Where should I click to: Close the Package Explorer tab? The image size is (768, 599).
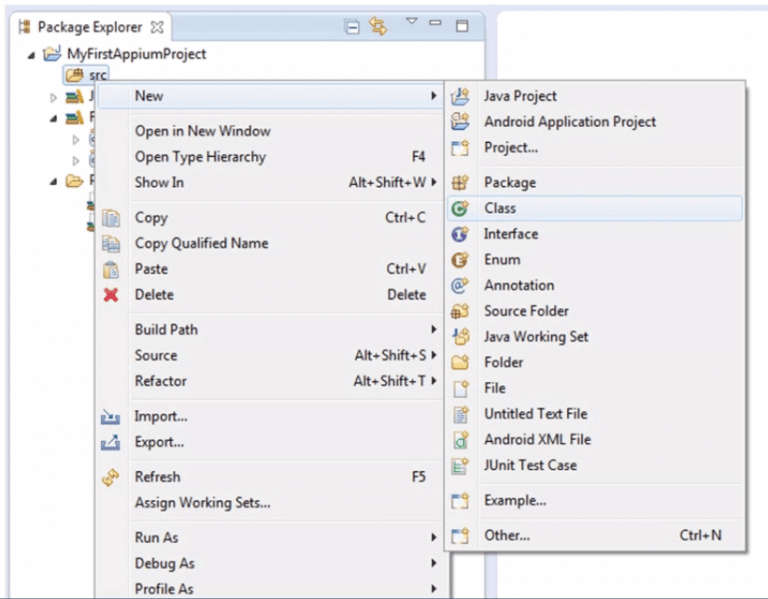(156, 27)
